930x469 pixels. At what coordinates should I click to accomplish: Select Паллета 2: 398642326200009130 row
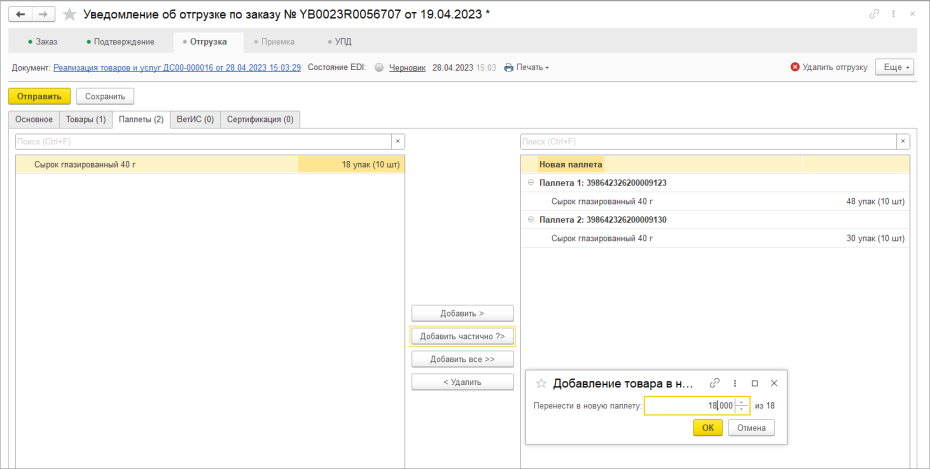pos(715,220)
